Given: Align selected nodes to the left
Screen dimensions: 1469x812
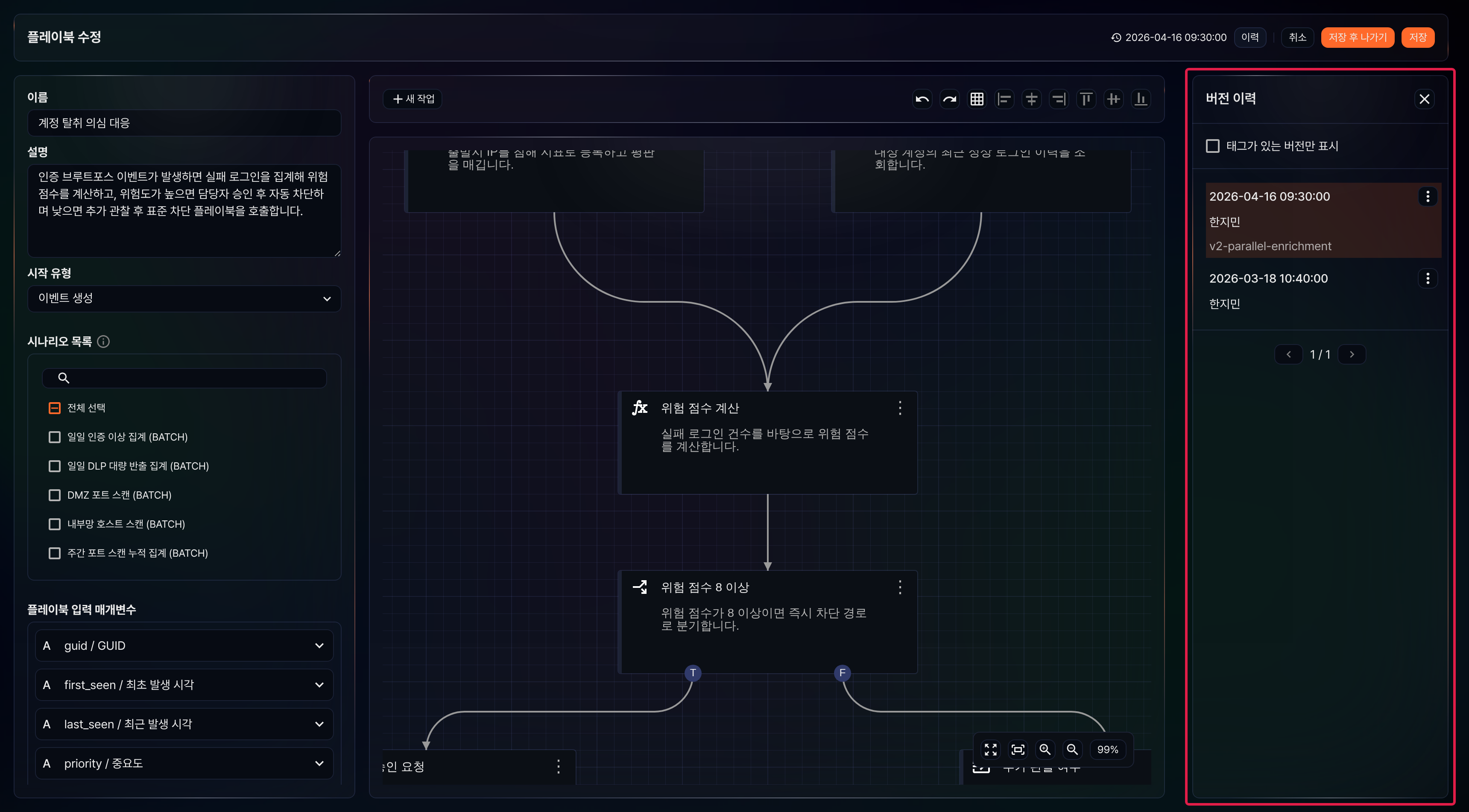Looking at the screenshot, I should (1004, 99).
